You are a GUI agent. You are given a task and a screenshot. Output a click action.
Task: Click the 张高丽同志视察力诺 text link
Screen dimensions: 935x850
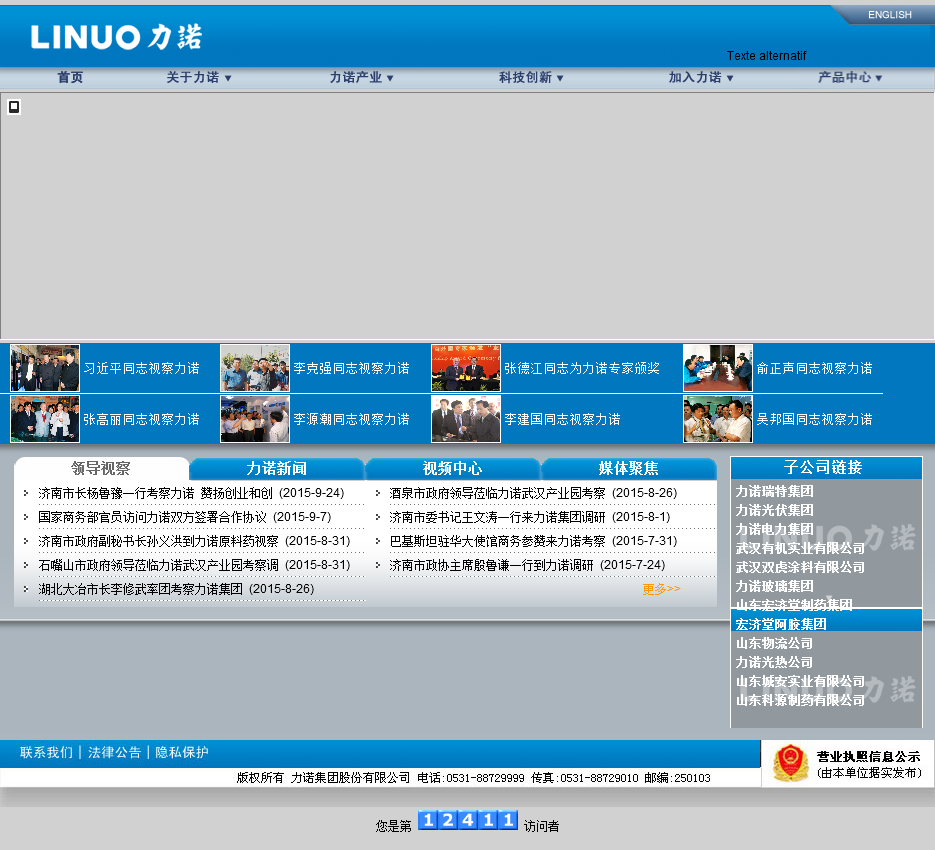pos(141,419)
